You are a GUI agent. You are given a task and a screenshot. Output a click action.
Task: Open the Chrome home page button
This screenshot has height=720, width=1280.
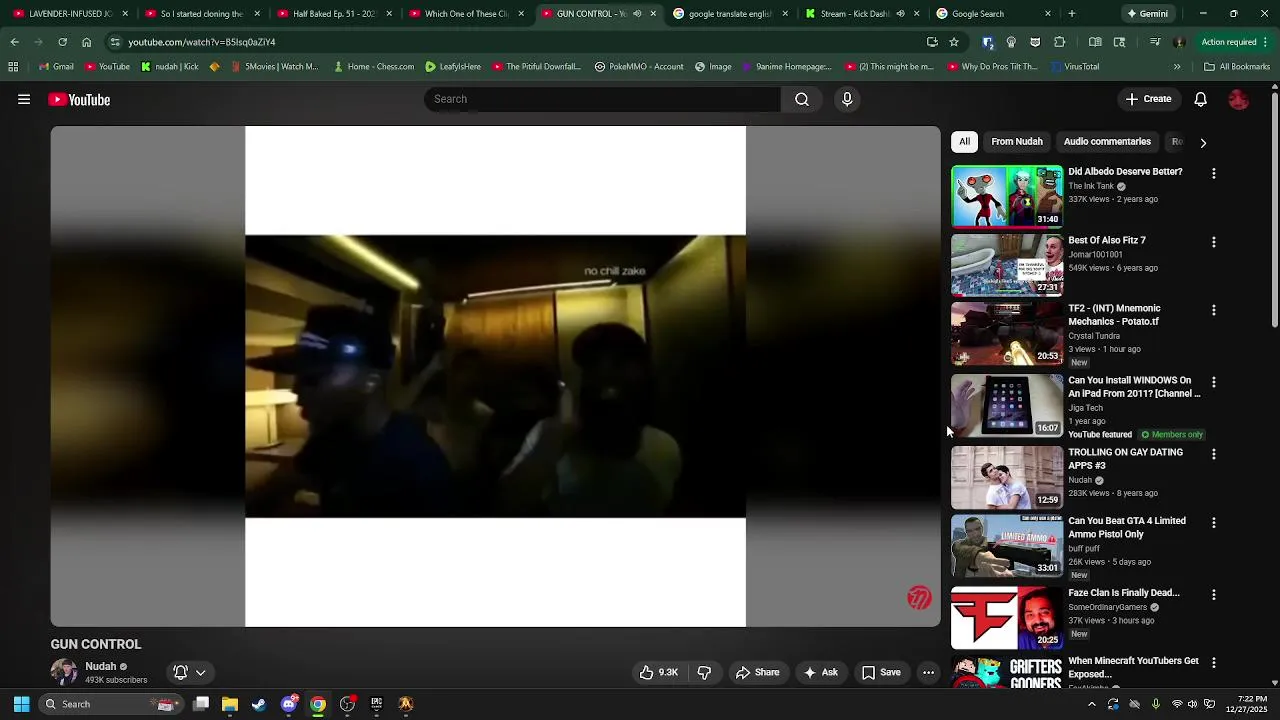[86, 42]
